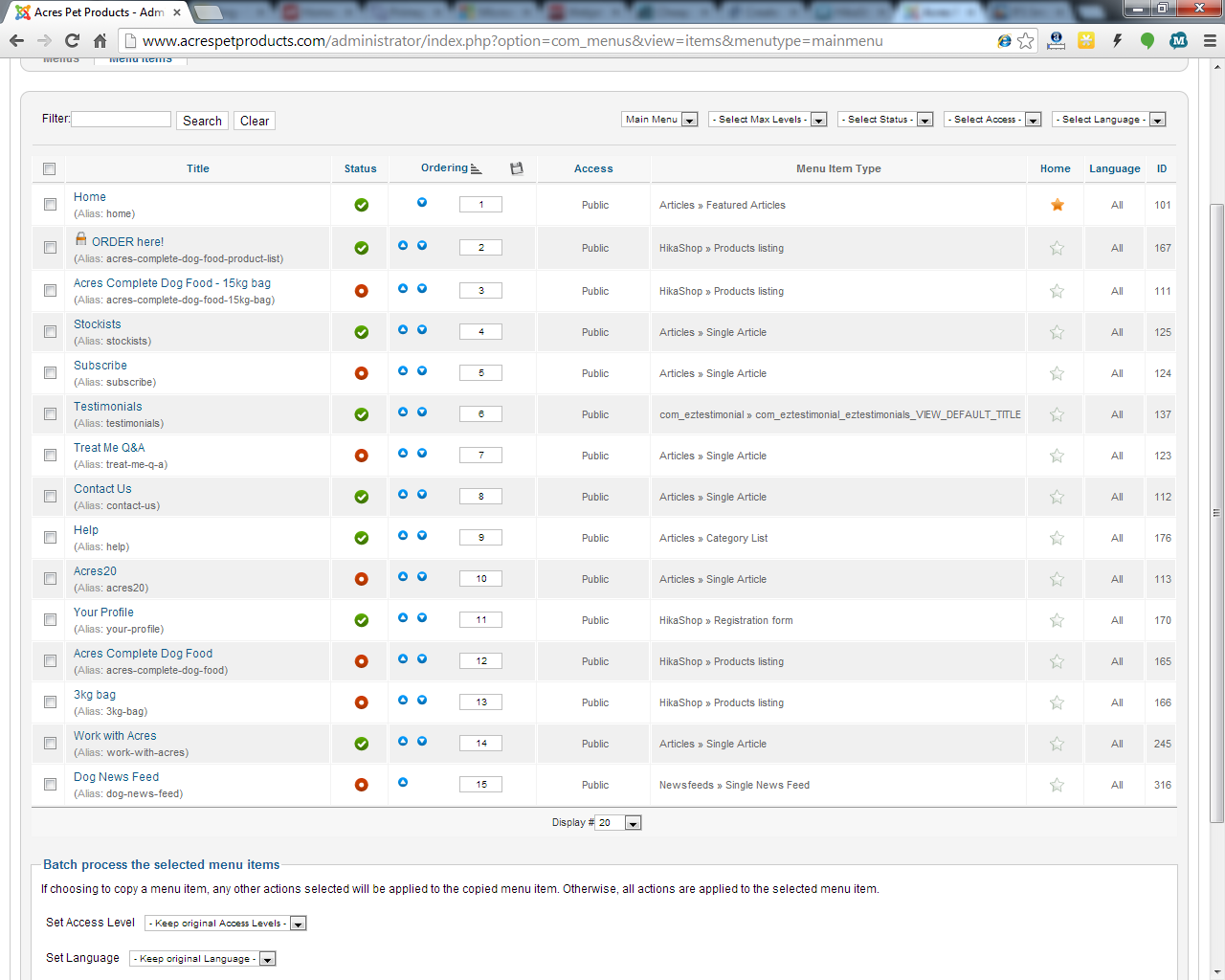The width and height of the screenshot is (1225, 980).
Task: Check the Home row checkbox
Action: tap(50, 205)
